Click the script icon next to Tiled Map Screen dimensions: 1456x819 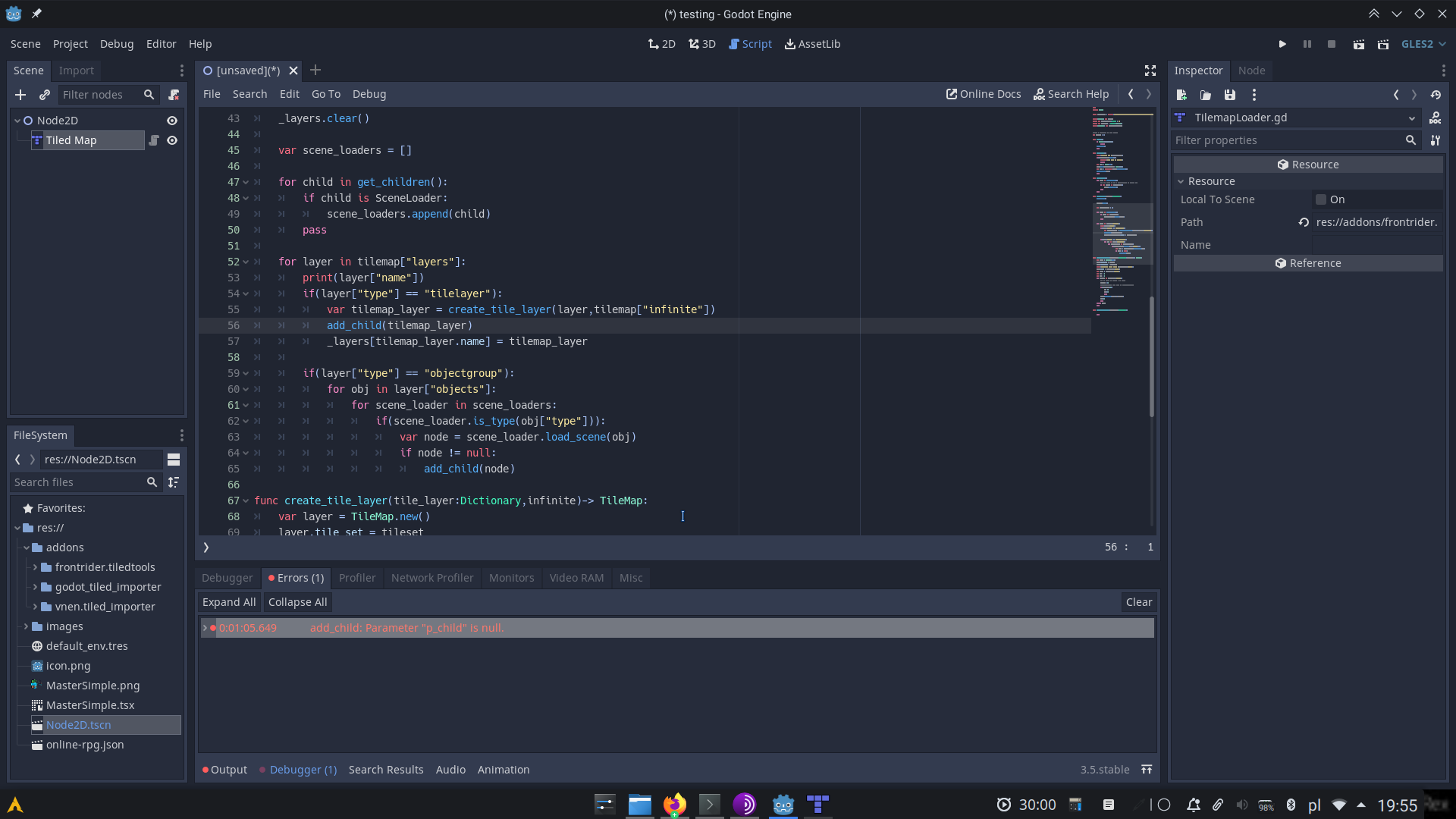tap(154, 140)
